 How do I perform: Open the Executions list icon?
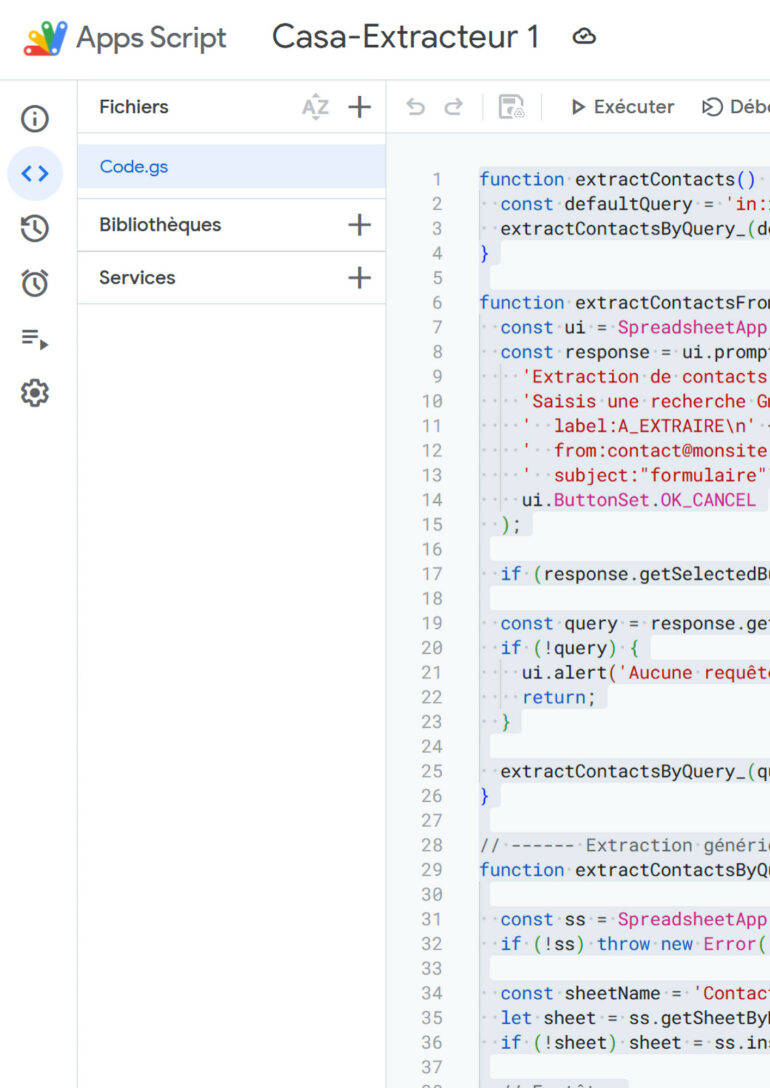click(35, 339)
